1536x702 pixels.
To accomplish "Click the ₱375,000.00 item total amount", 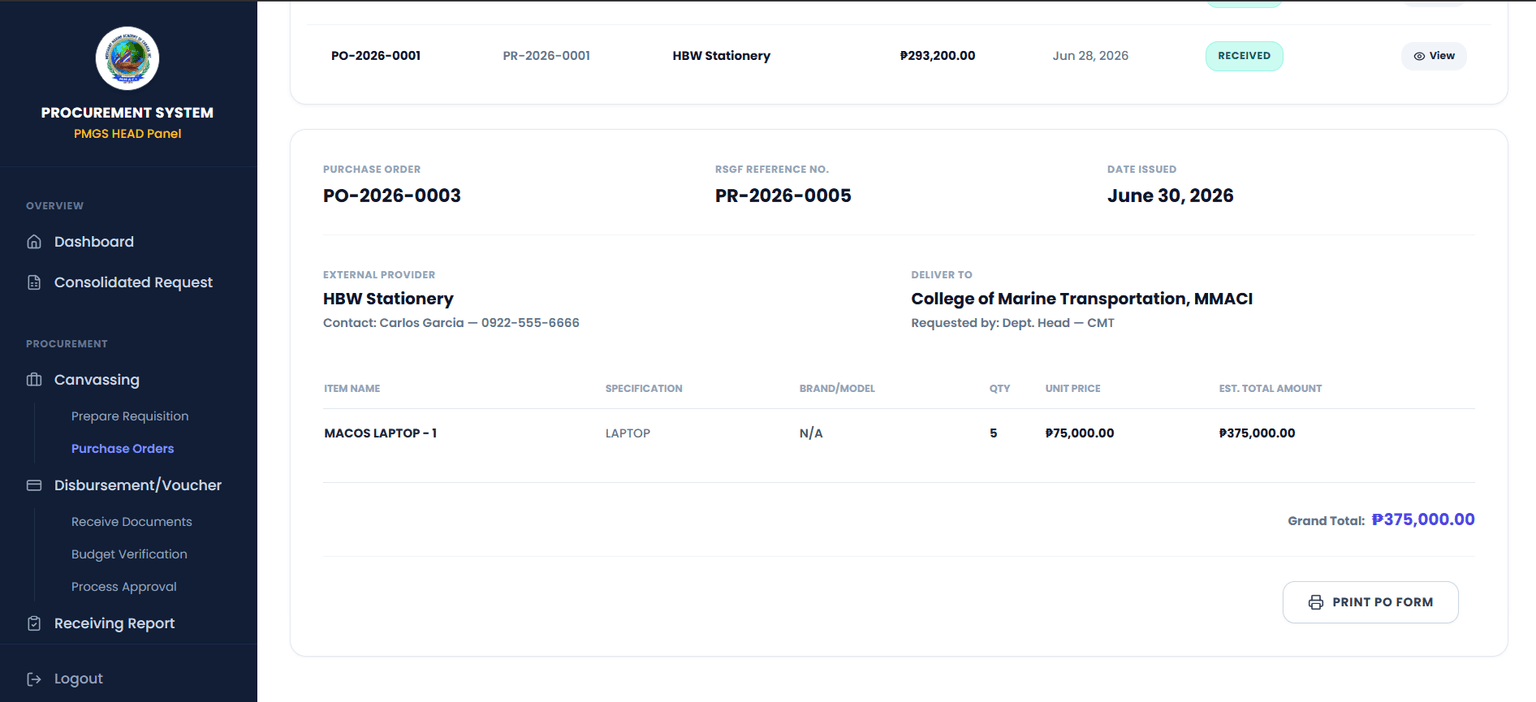I will (1257, 434).
